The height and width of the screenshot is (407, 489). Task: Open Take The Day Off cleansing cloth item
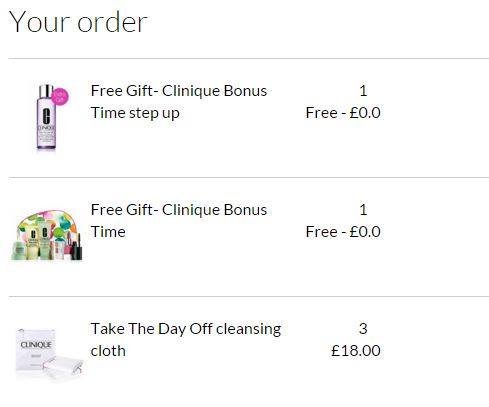186,340
